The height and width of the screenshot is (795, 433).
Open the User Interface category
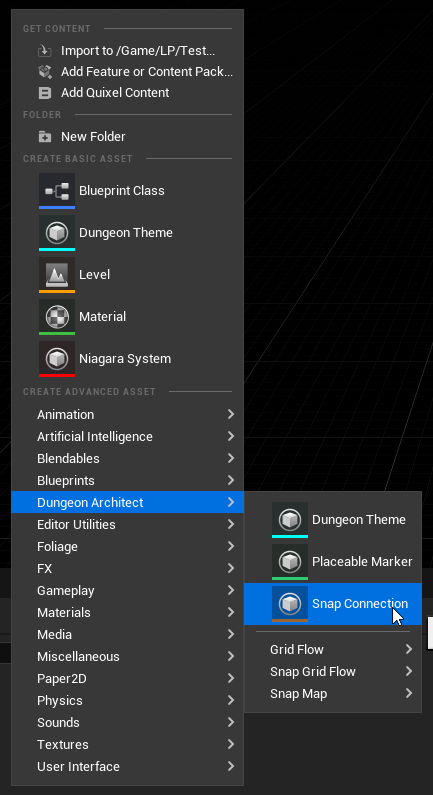tap(127, 767)
